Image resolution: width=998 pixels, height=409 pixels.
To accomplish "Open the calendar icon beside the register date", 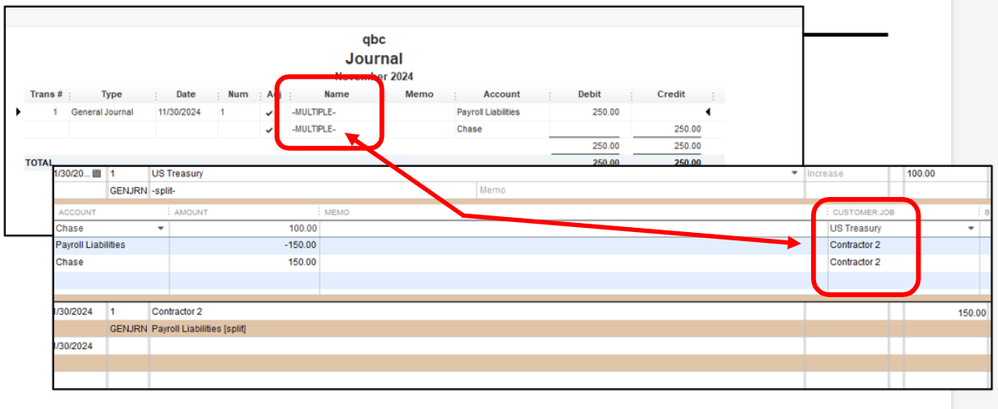I will [97, 173].
